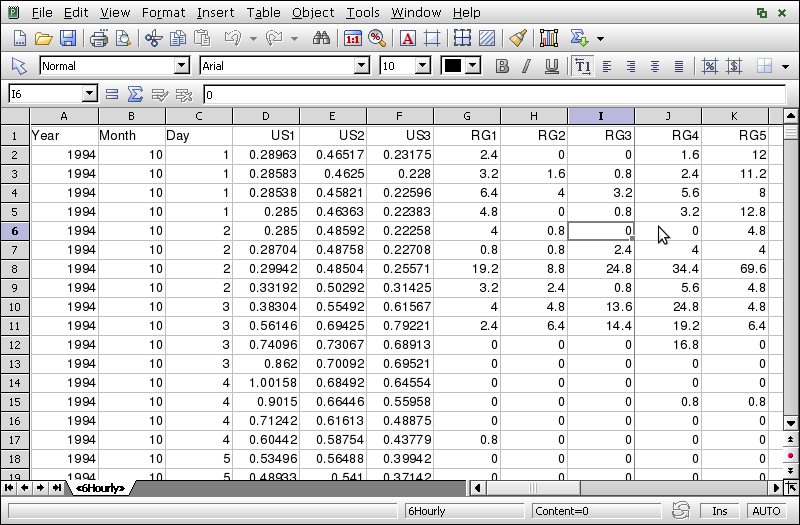
Task: Open a file with the folder icon
Action: click(43, 38)
